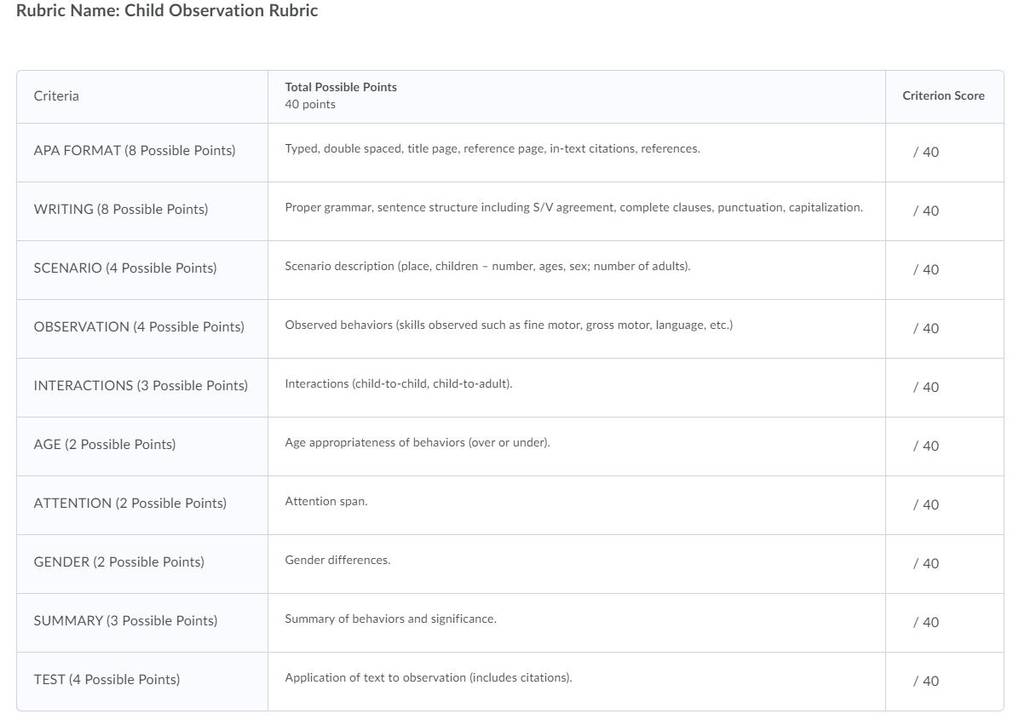Click the Criteria column header
Viewport: 1024px width, 724px height.
[x=56, y=95]
